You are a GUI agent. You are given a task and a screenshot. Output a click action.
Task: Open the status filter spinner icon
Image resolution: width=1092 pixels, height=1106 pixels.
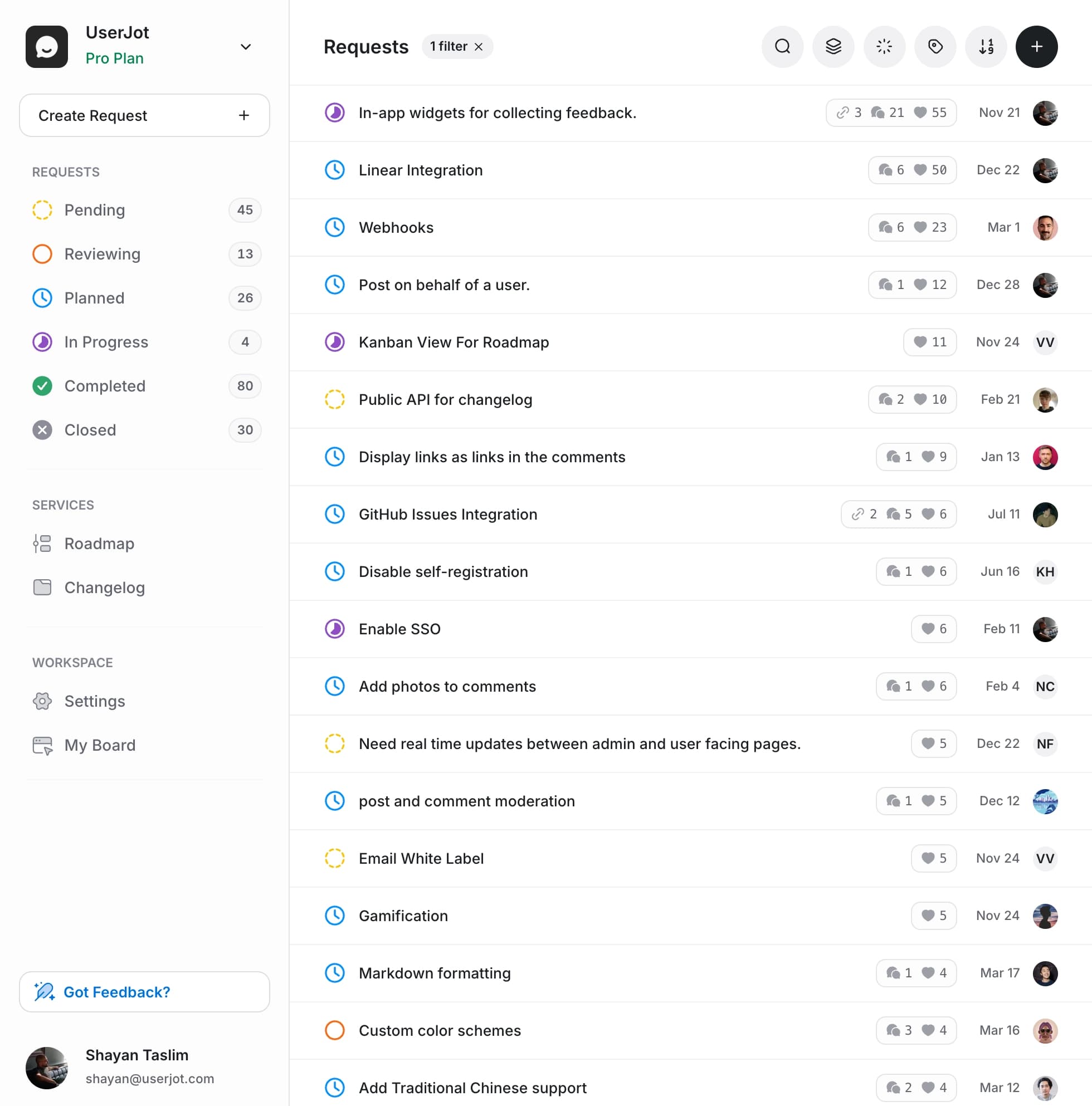click(x=884, y=46)
